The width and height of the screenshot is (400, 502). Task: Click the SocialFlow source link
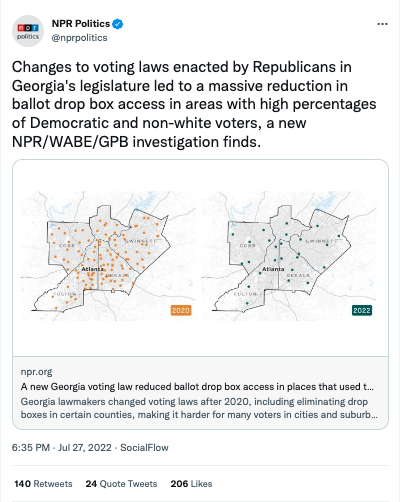[144, 447]
